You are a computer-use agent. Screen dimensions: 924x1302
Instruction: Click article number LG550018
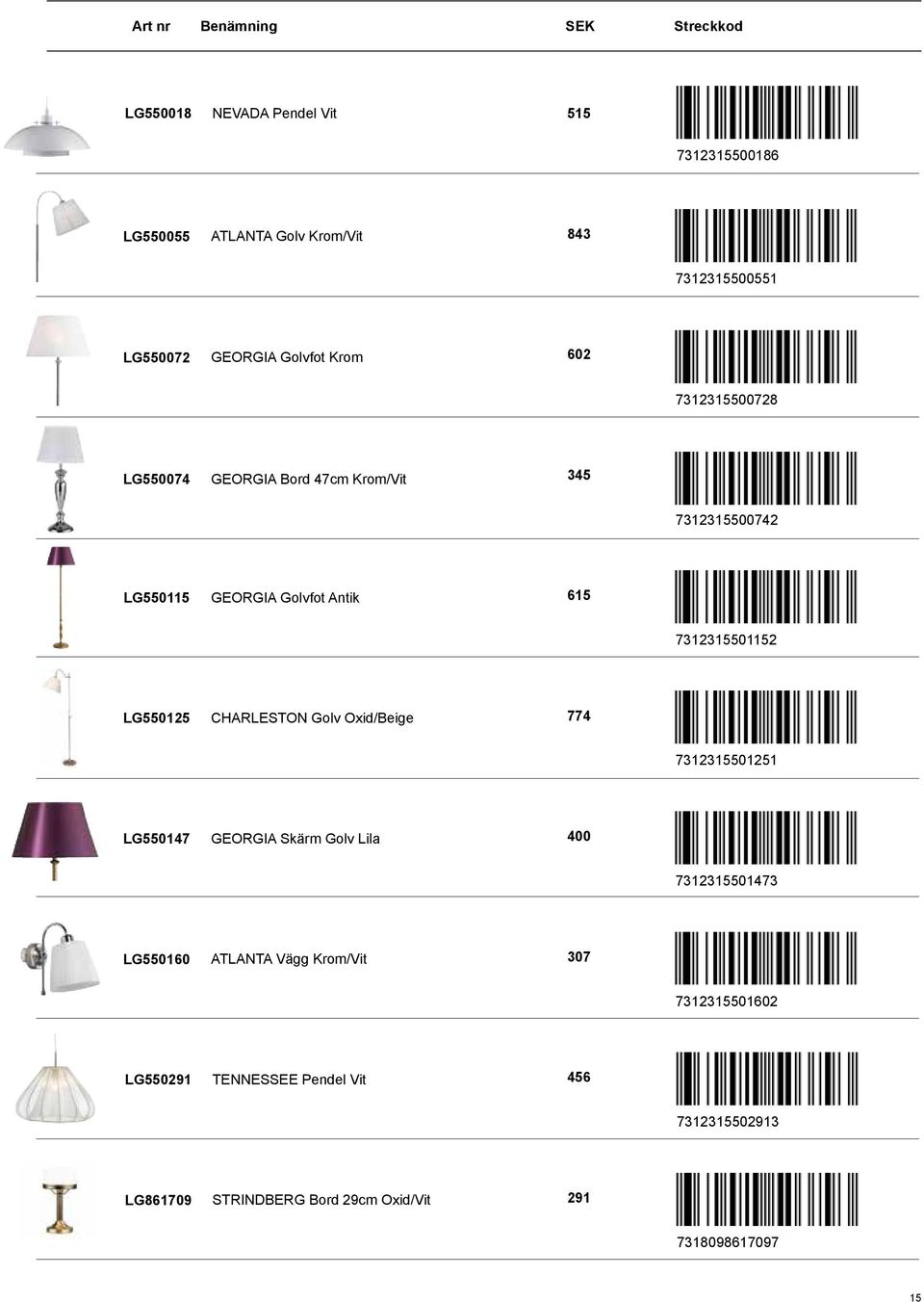[158, 114]
